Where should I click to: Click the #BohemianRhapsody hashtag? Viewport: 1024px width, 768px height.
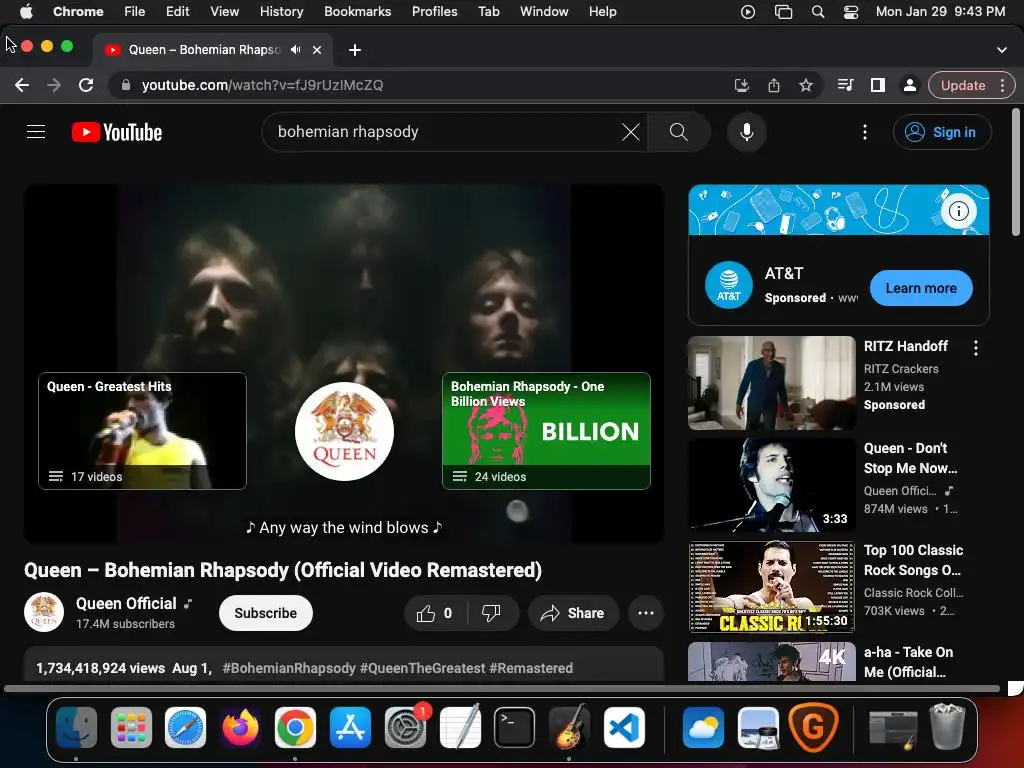tap(289, 668)
